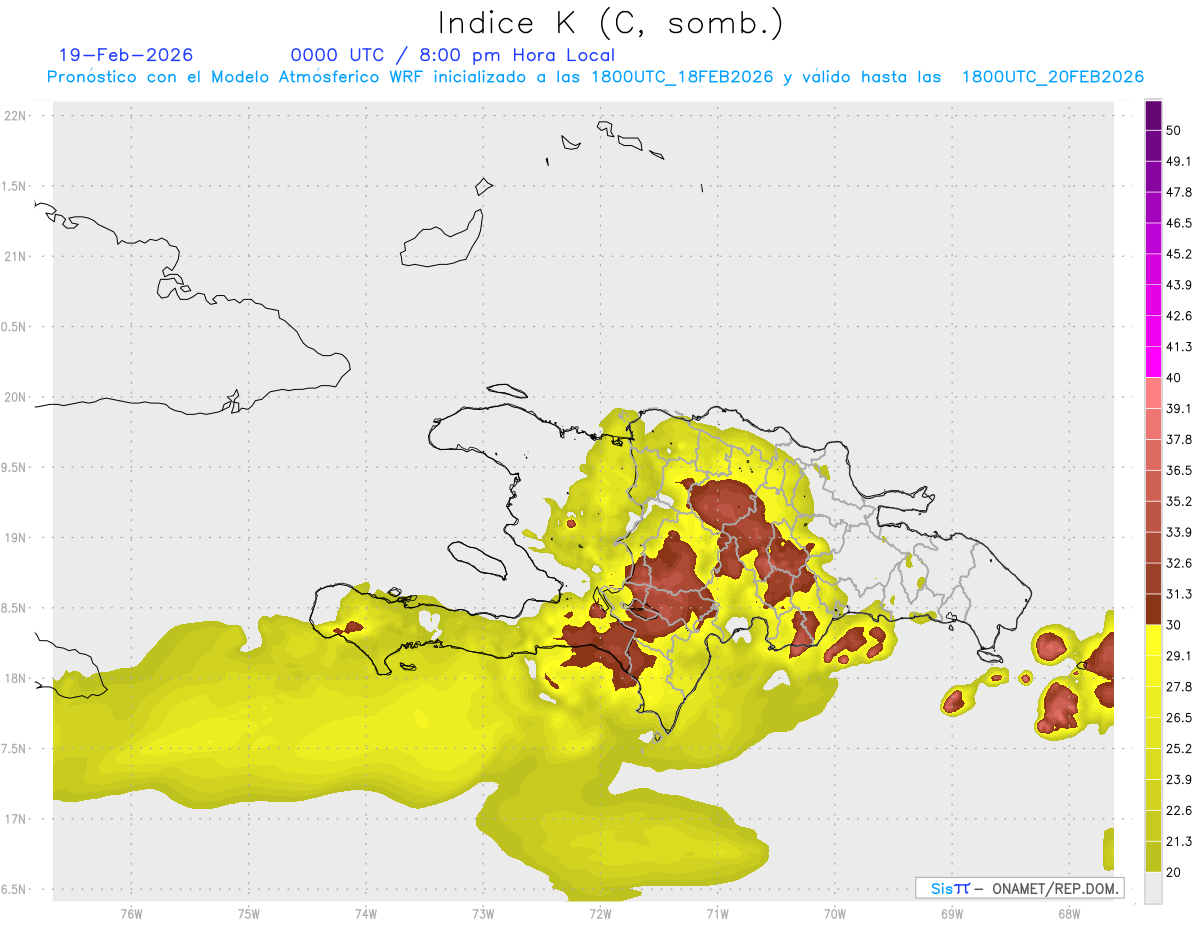Click the '18N' latitude label
Image resolution: width=1200 pixels, height=927 pixels.
(17, 678)
